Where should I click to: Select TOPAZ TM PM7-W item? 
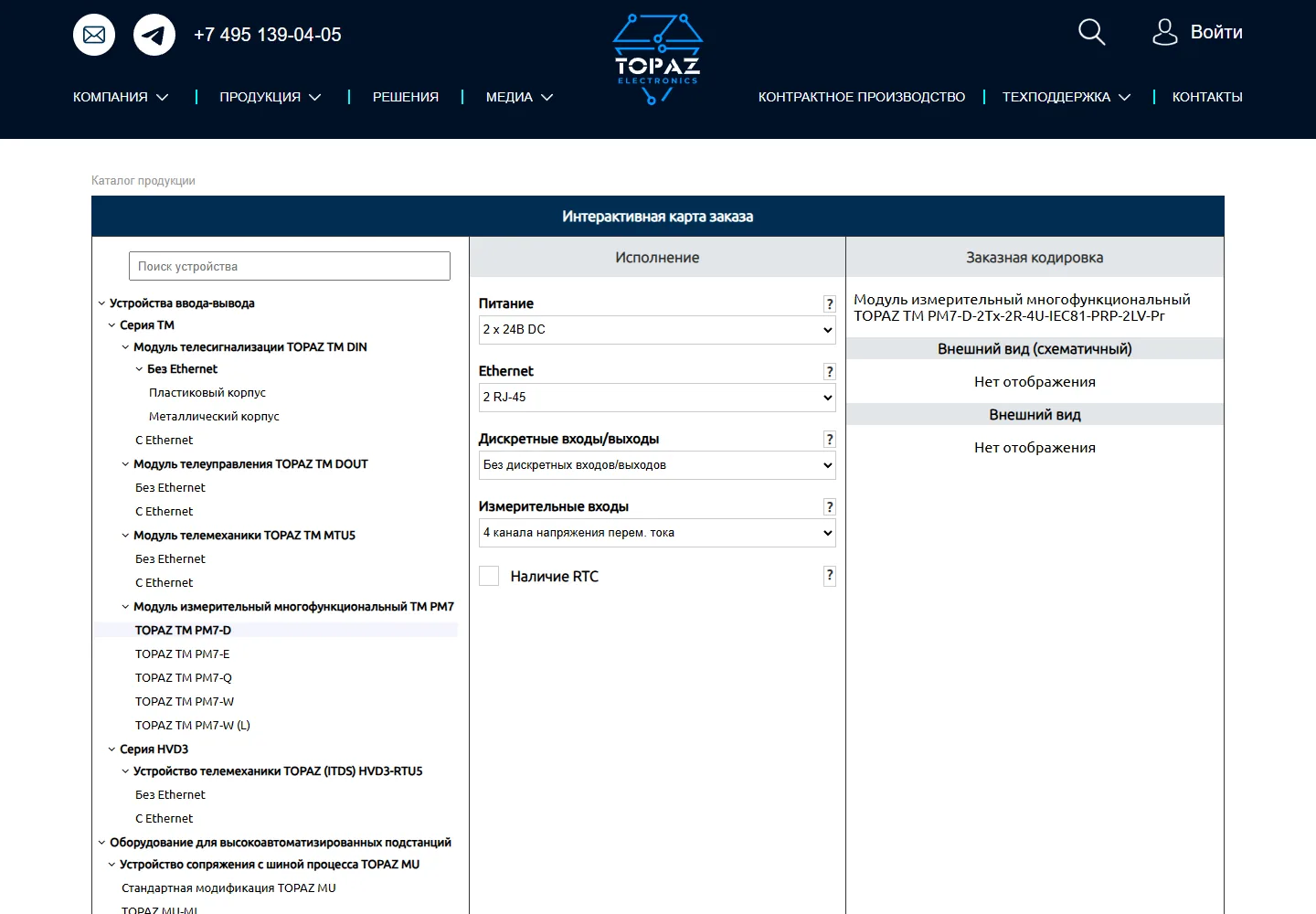185,702
